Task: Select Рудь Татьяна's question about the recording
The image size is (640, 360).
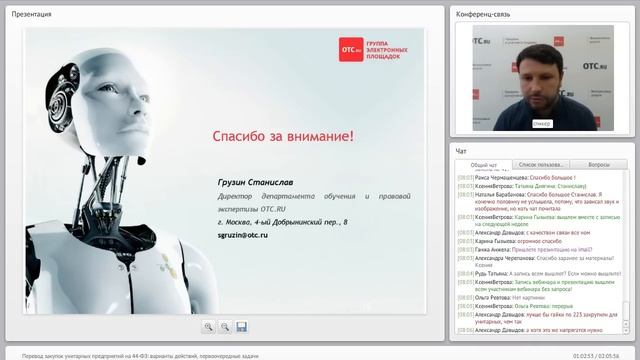Action: click(539, 273)
